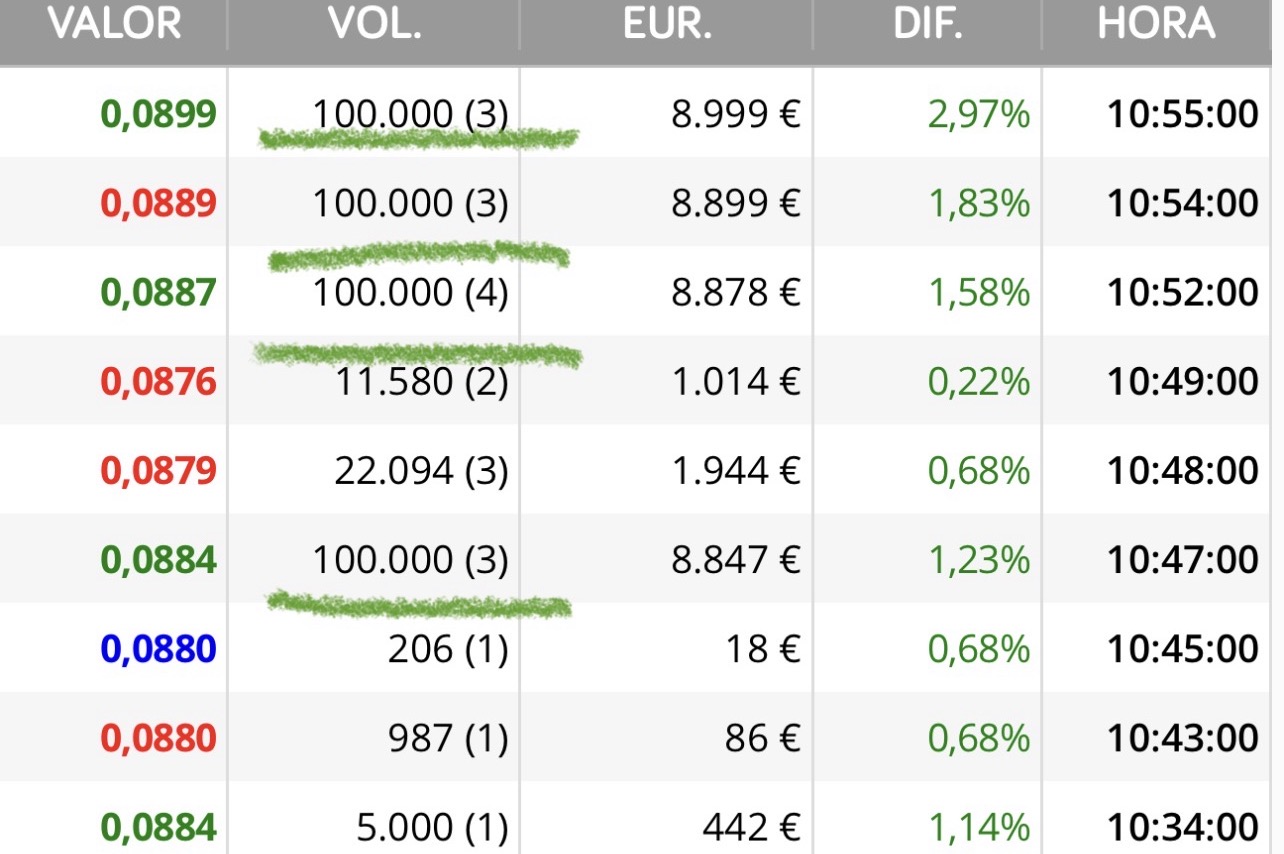Click the red price 0,0876

[x=158, y=382]
